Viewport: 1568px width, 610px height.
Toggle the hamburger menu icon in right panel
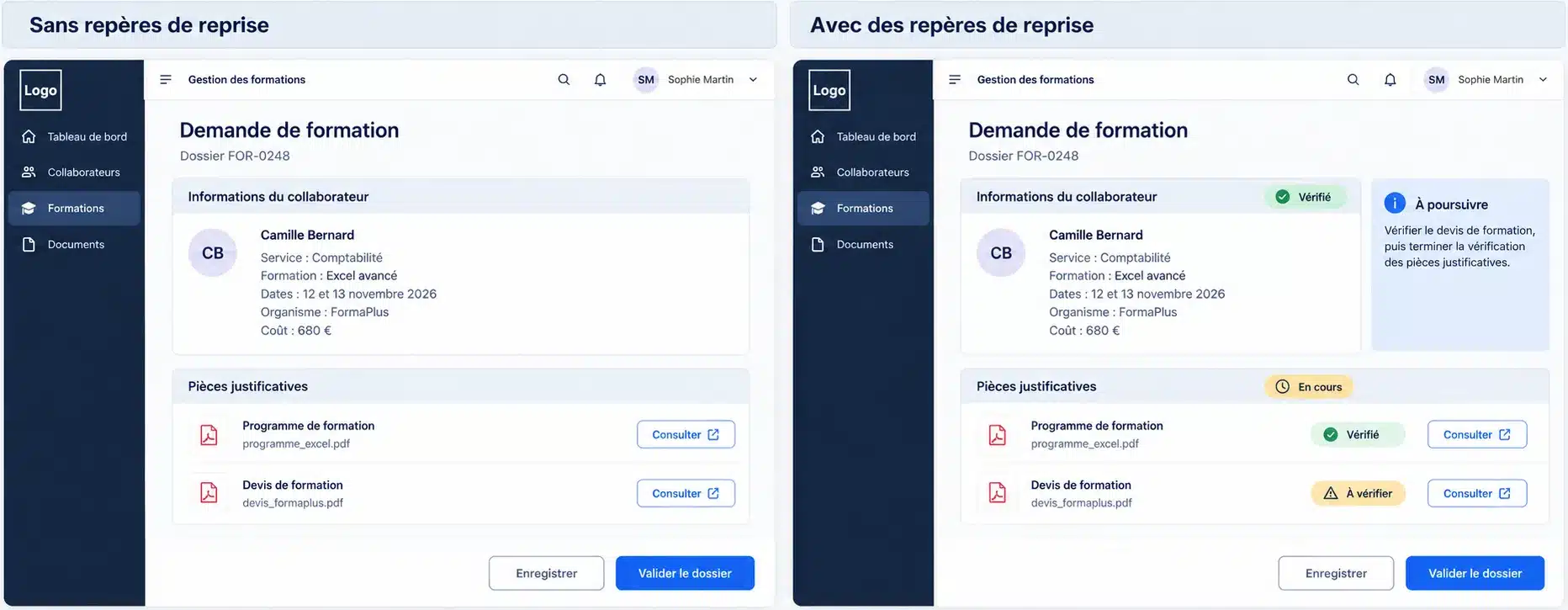pos(955,79)
